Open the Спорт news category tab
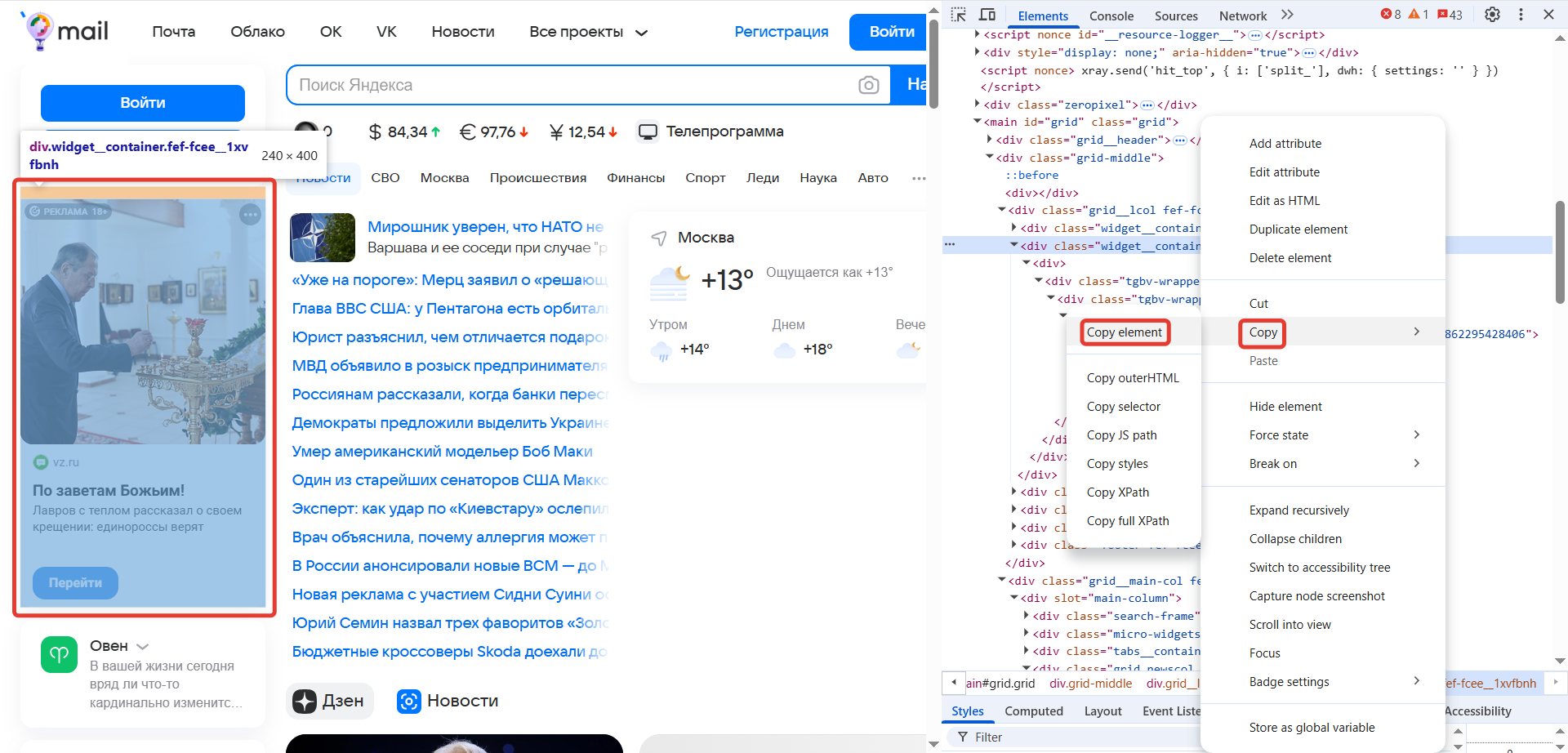Viewport: 1568px width, 753px height. pyautogui.click(x=706, y=178)
